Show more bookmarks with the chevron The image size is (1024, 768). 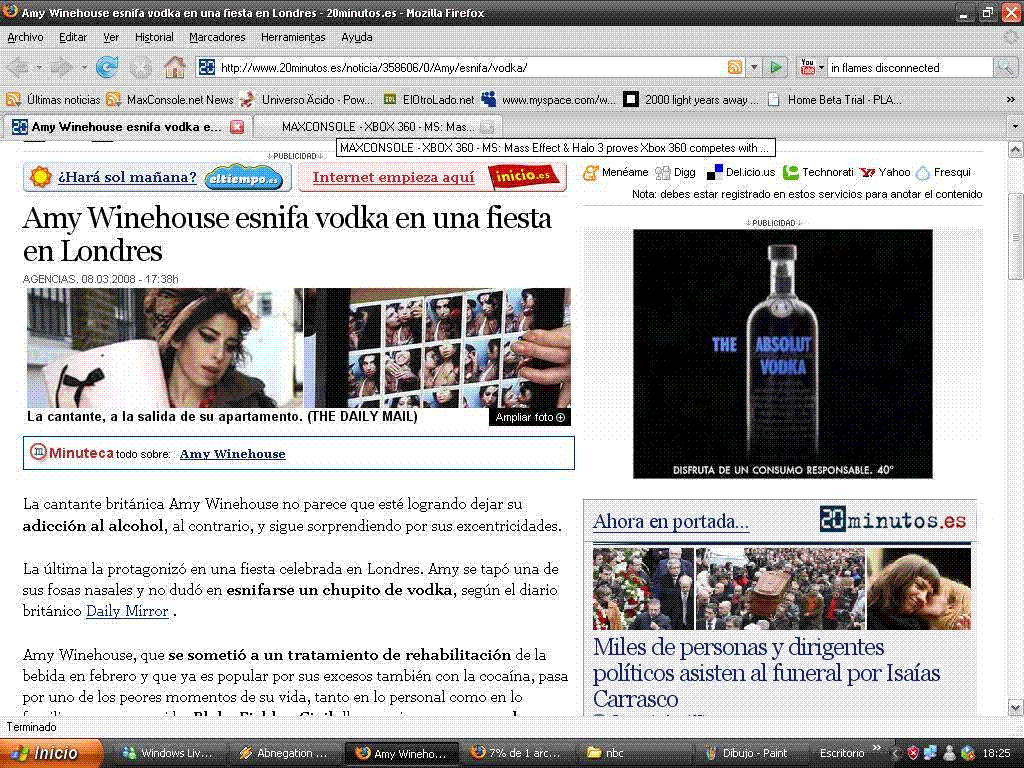[1010, 100]
